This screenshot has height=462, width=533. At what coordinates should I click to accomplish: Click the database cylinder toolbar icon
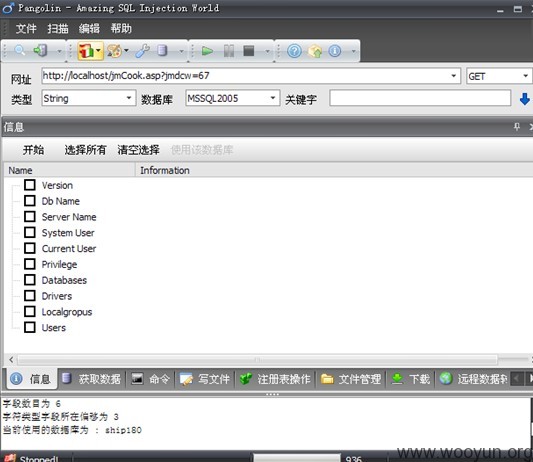point(162,51)
